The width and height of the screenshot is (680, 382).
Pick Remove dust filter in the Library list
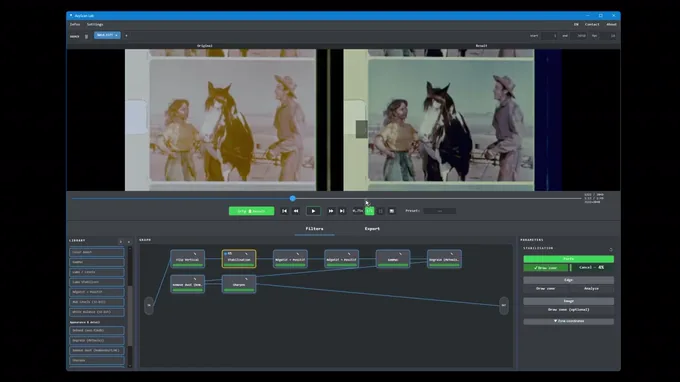[x=97, y=351]
